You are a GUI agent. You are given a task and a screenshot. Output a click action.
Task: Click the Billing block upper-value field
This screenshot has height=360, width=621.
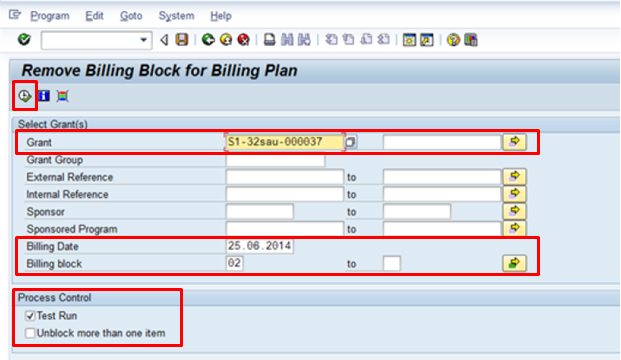click(x=392, y=263)
